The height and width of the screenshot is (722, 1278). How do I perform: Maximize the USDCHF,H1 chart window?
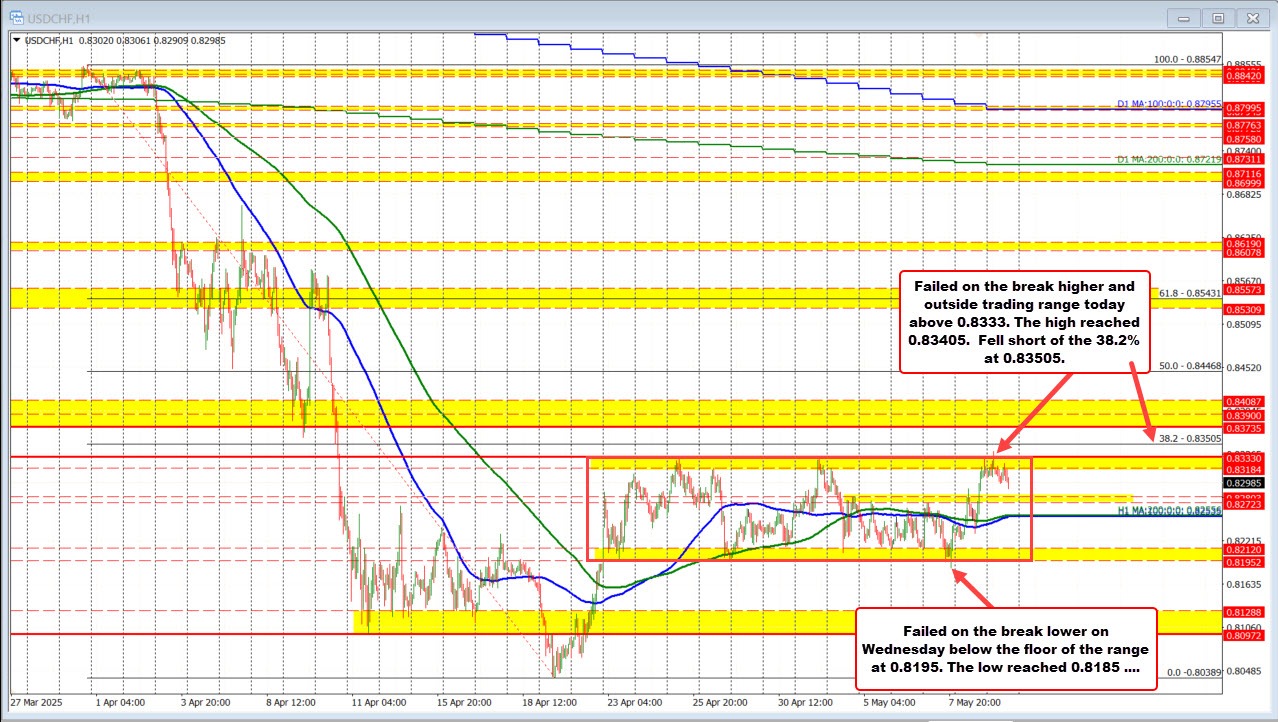1217,18
